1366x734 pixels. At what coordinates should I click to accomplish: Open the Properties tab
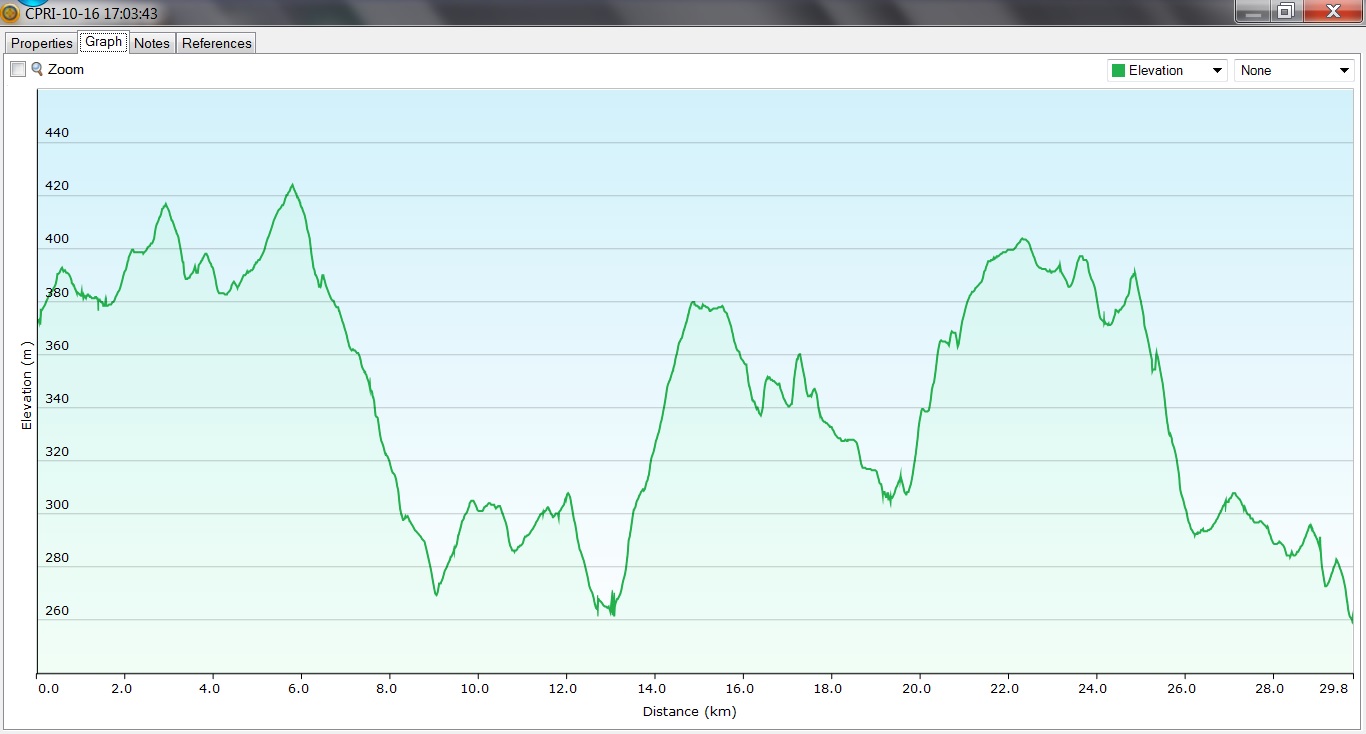[42, 43]
